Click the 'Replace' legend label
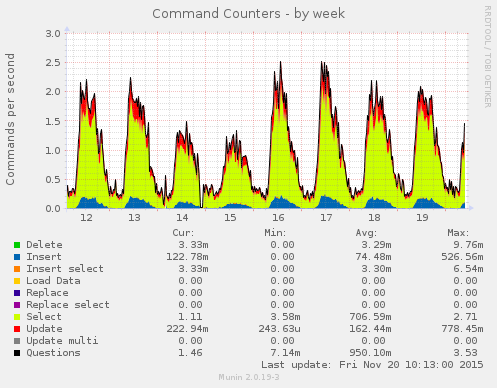Screen dimensions: 497x388 click(x=47, y=293)
